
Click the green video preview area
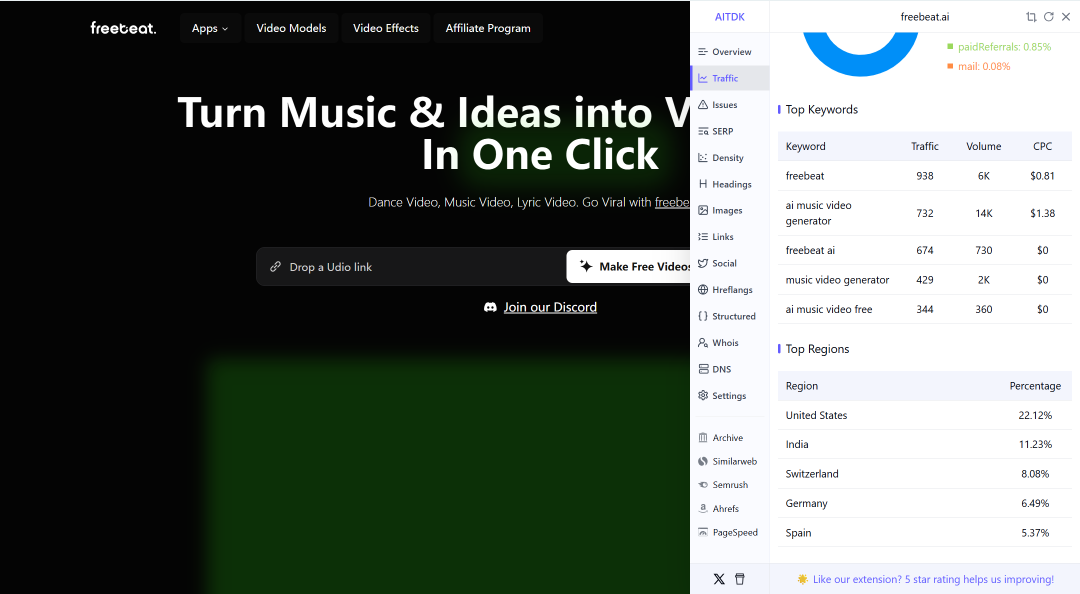point(448,475)
